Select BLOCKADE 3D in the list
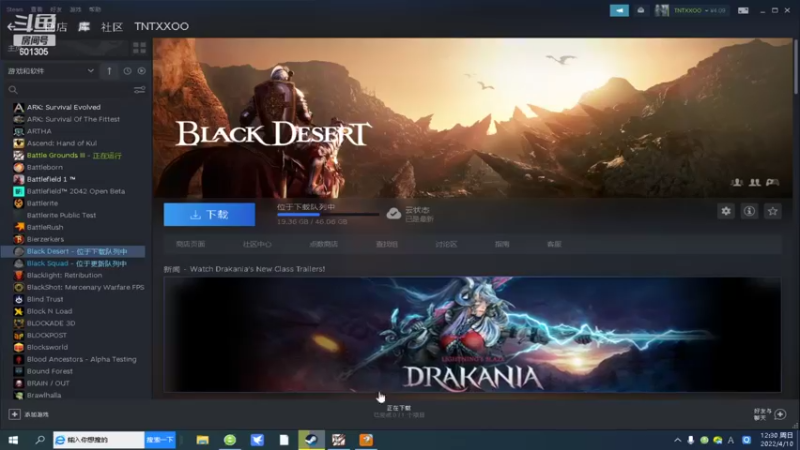Screen dimensions: 800x450 [51, 323]
